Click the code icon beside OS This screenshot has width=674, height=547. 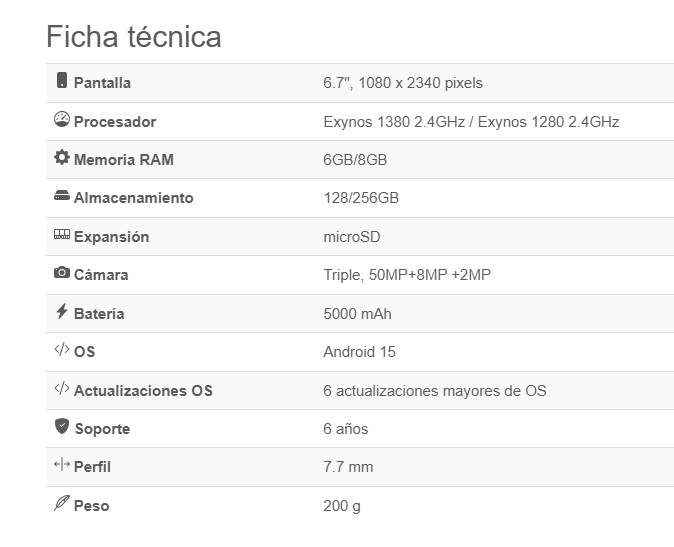(x=62, y=349)
